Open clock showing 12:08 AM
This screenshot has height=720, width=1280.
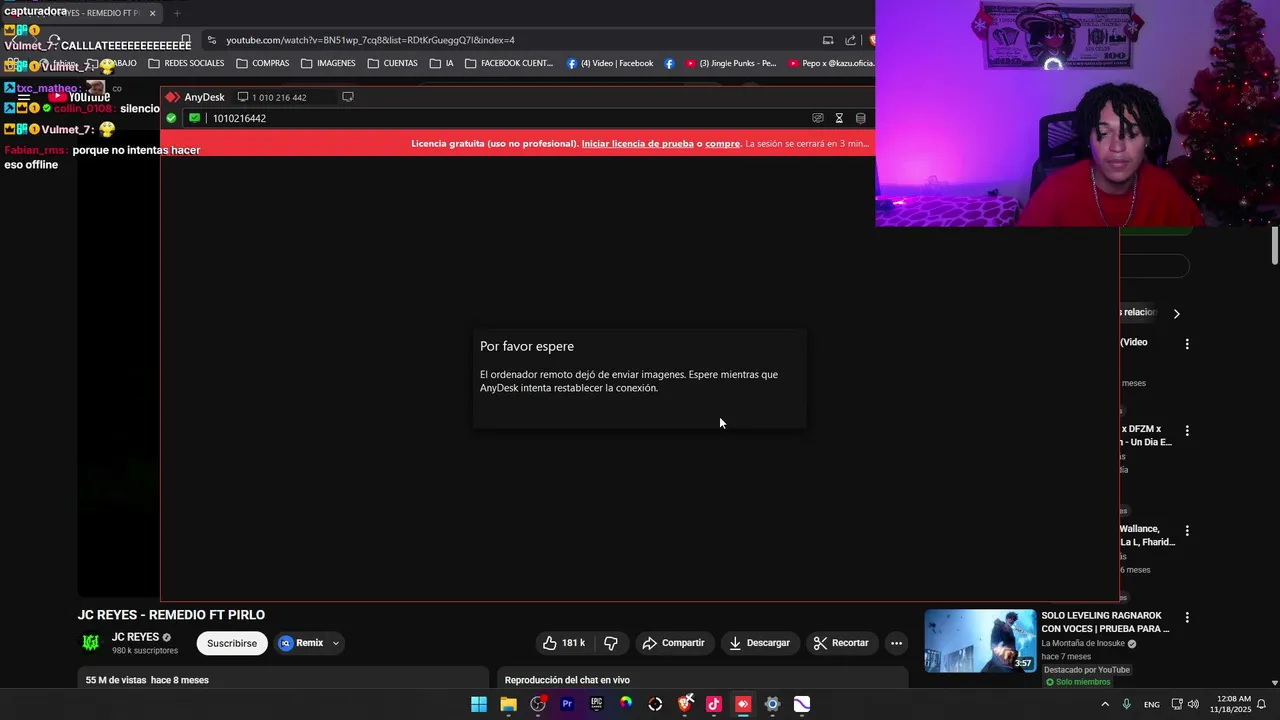point(1232,704)
